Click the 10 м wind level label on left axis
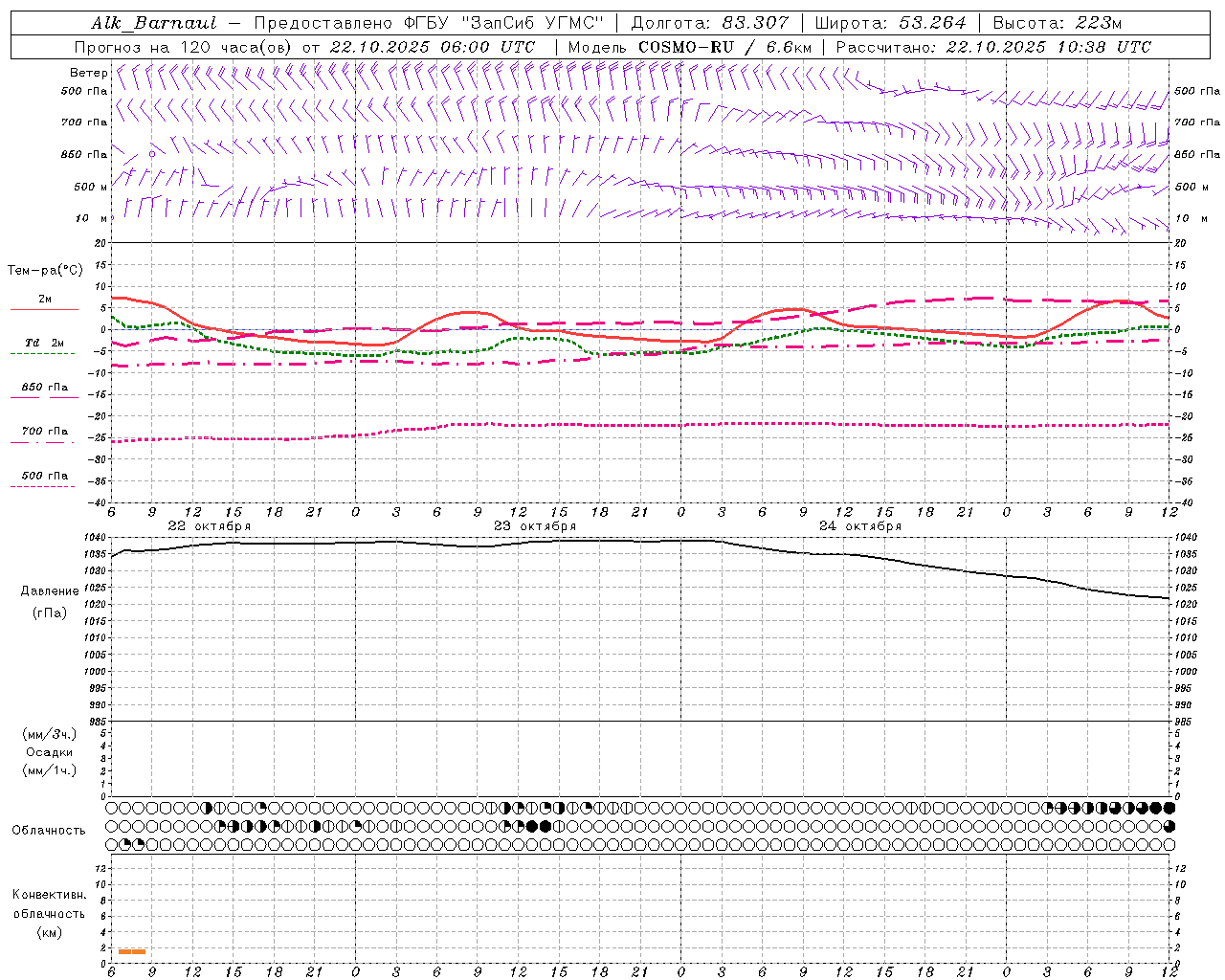The height and width of the screenshot is (980, 1225). (91, 218)
